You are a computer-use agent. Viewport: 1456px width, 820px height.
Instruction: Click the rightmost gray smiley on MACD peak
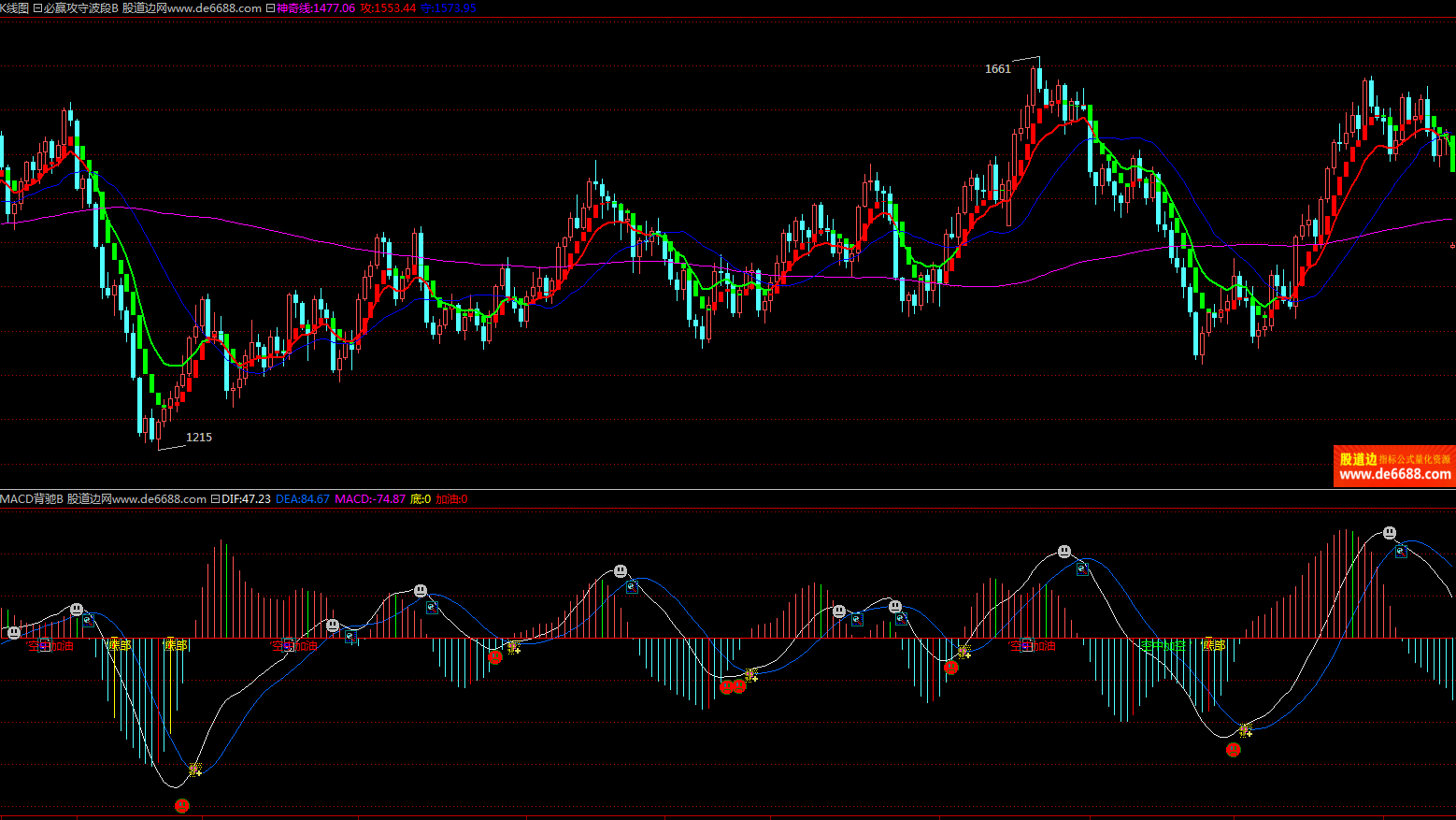click(1390, 533)
